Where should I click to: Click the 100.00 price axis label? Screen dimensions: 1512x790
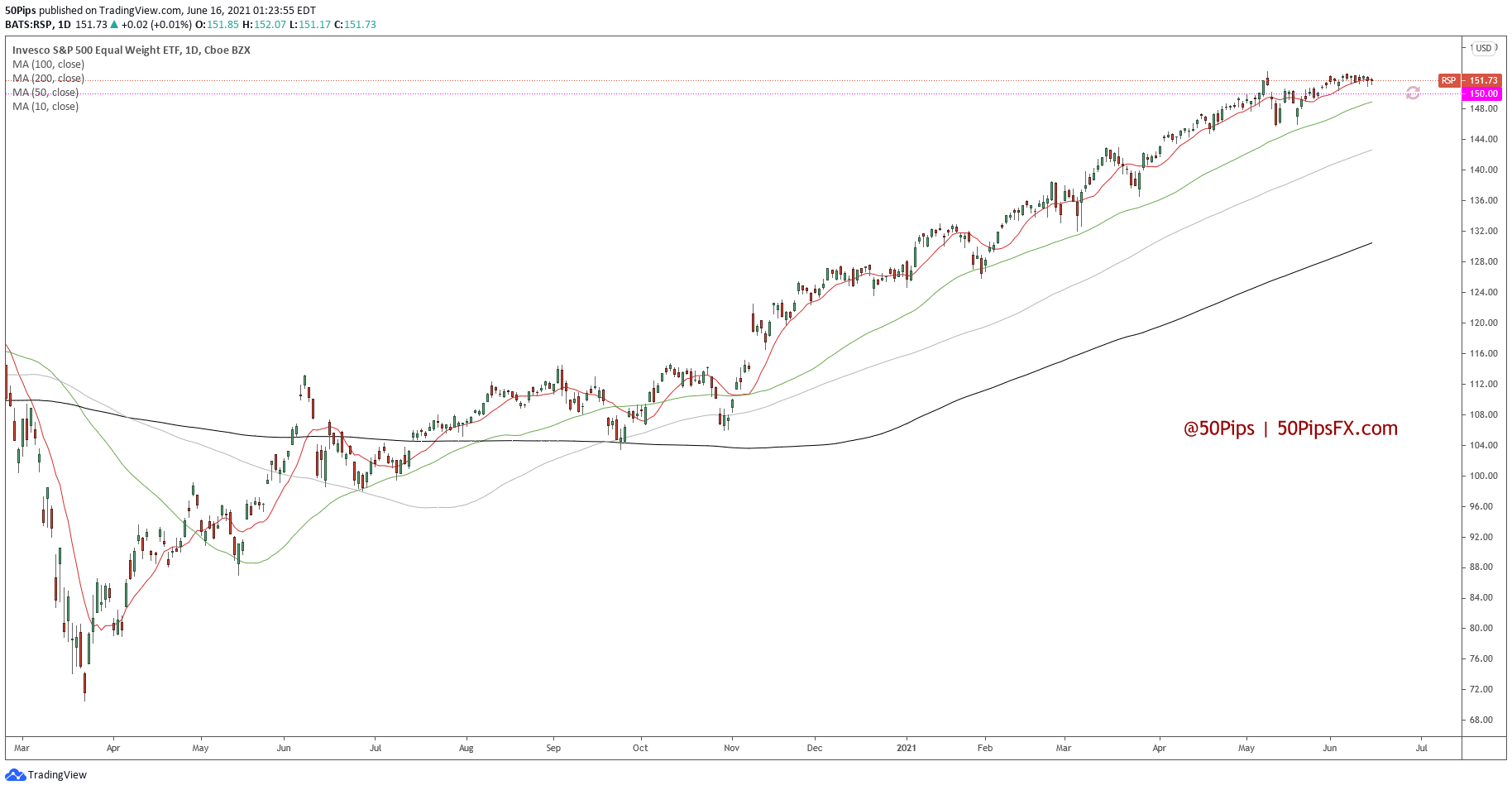coord(1484,476)
